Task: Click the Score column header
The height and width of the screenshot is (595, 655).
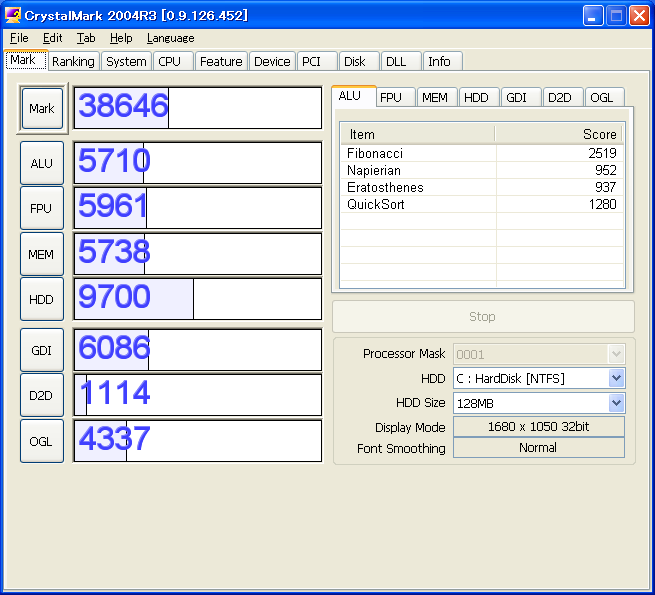Action: 559,134
